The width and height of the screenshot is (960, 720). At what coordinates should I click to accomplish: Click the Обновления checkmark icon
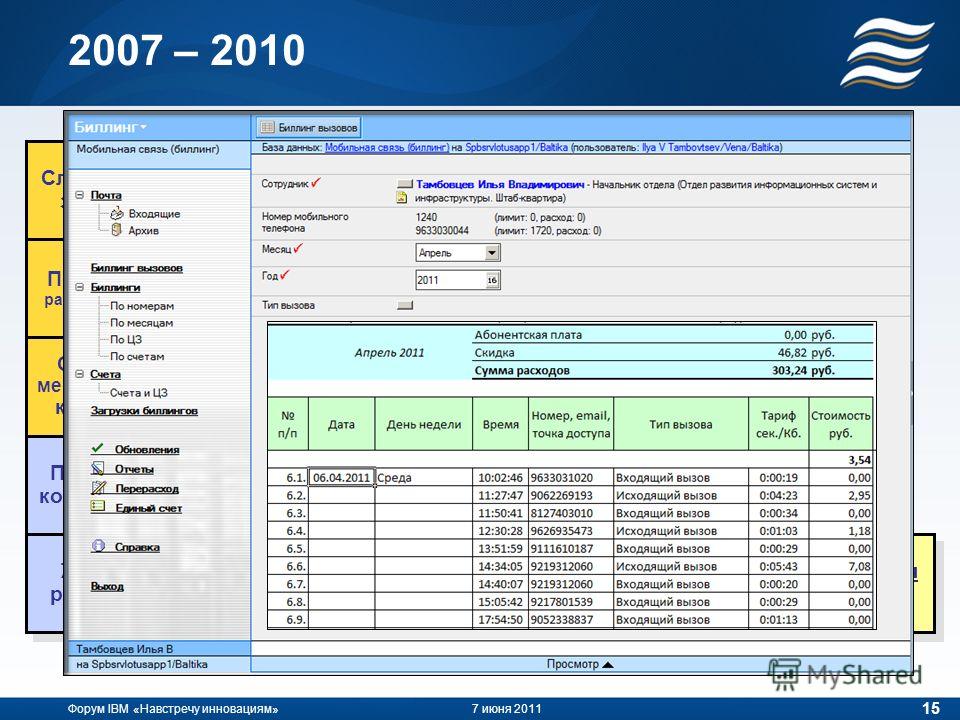point(97,448)
